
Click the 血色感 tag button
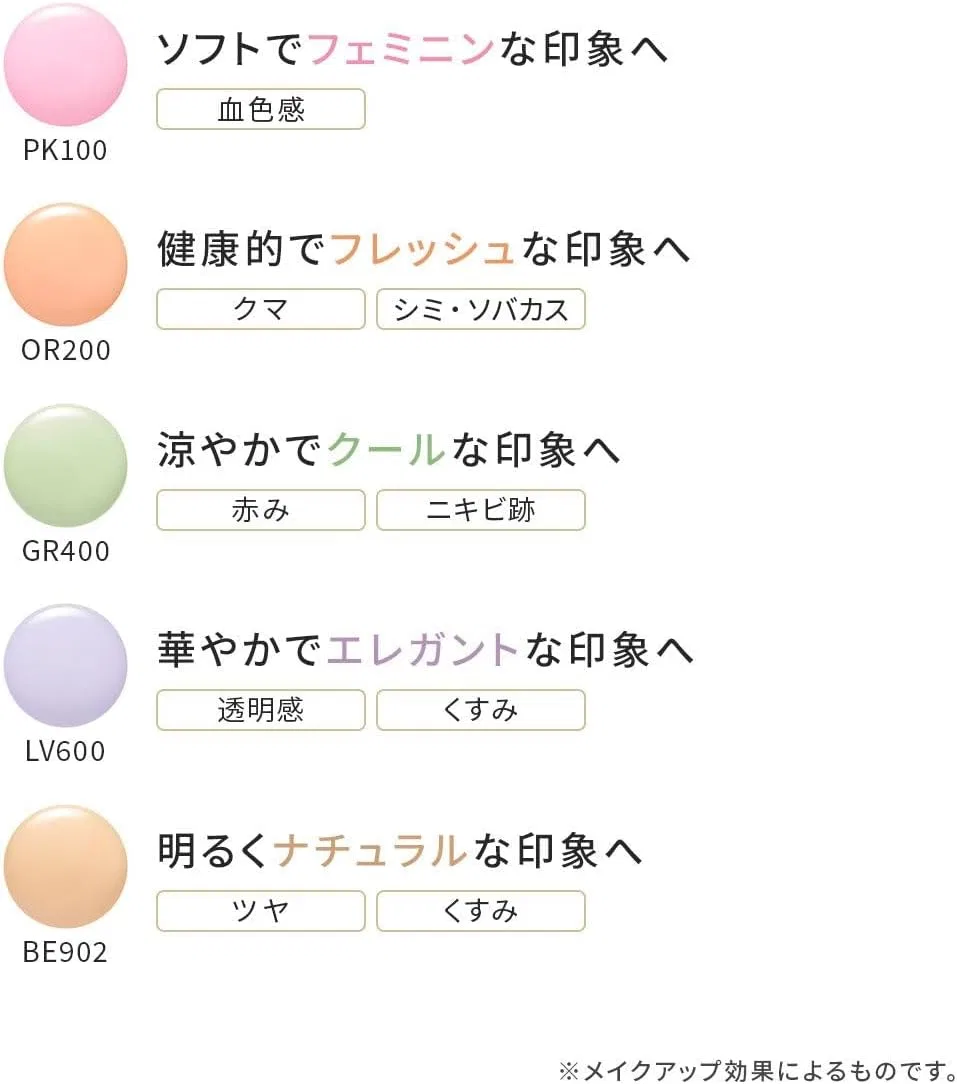coord(261,109)
